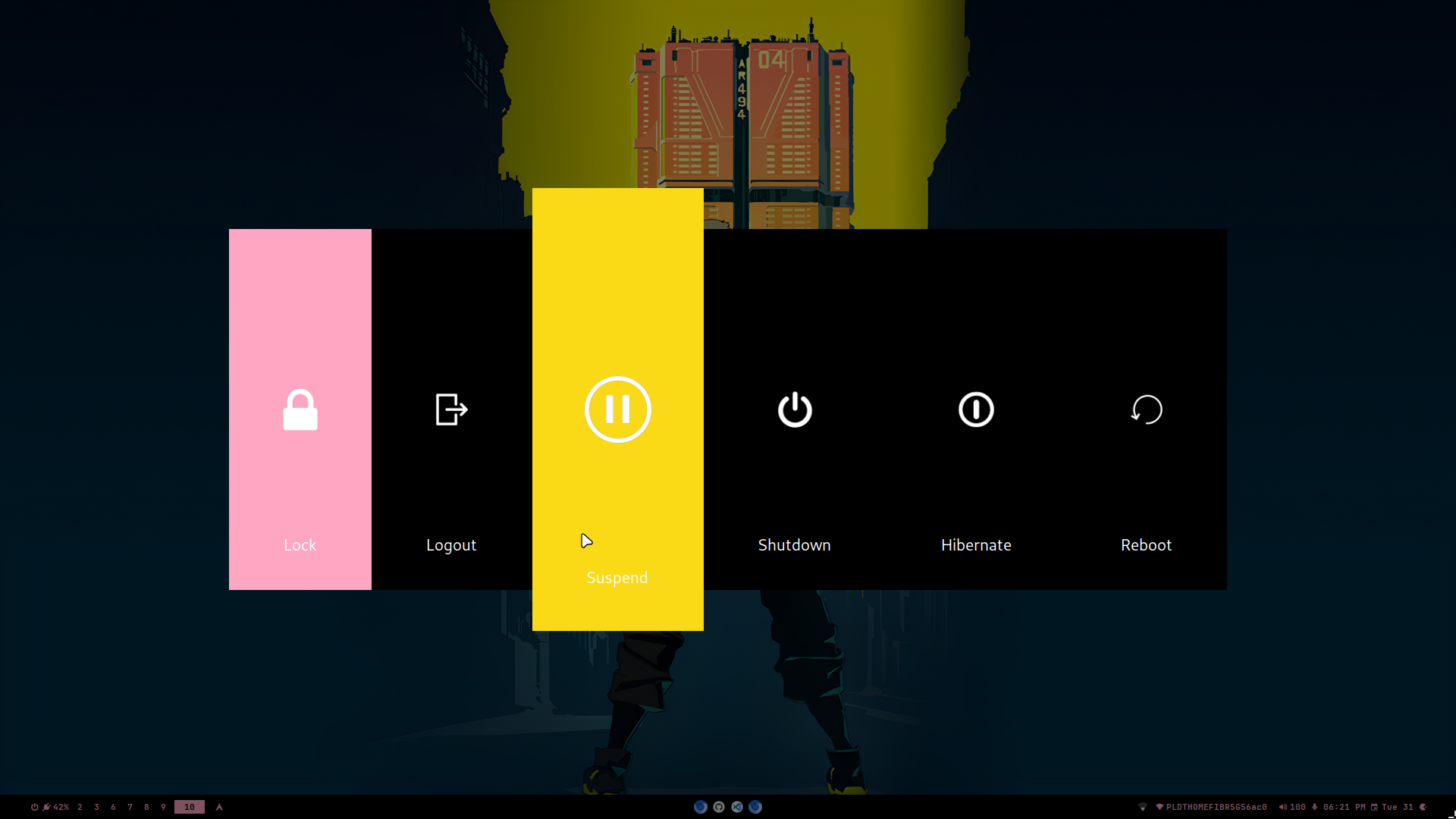This screenshot has width=1456, height=819.
Task: Click the volume 100 indicator
Action: pyautogui.click(x=1292, y=807)
